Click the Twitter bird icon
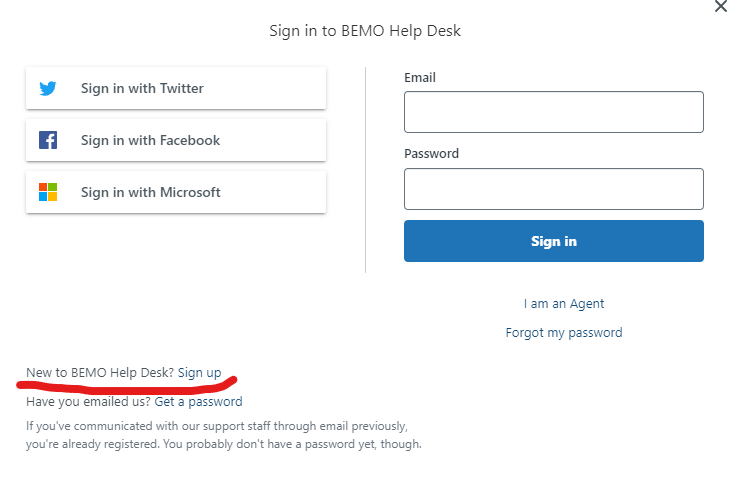This screenshot has height=479, width=732. (48, 88)
